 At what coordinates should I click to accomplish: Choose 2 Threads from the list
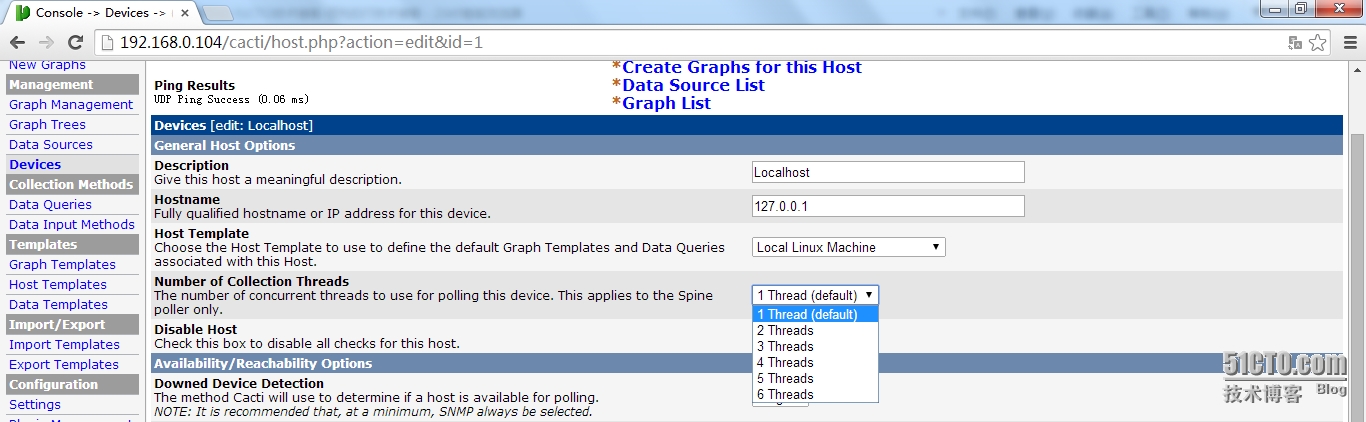tap(815, 330)
